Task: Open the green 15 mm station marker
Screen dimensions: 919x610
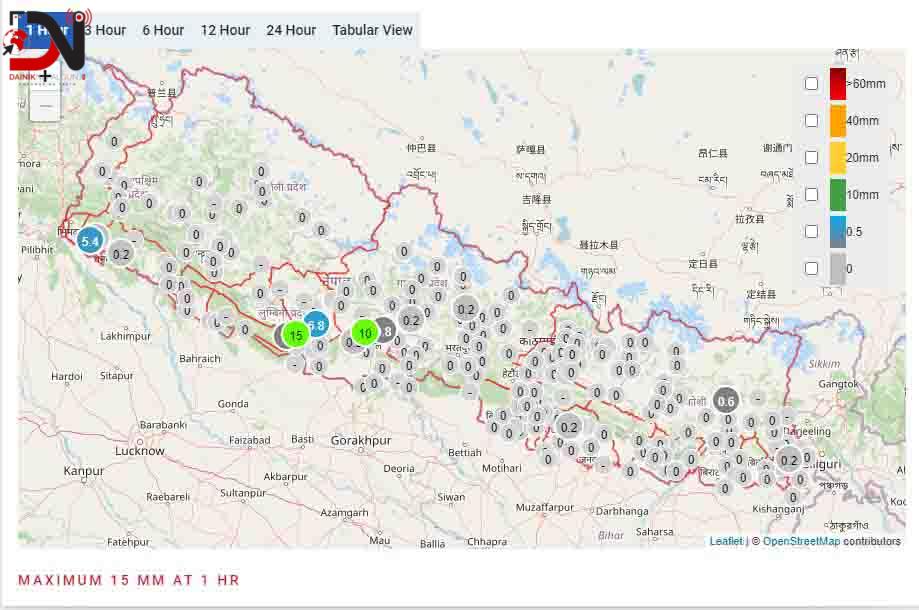Action: 295,335
